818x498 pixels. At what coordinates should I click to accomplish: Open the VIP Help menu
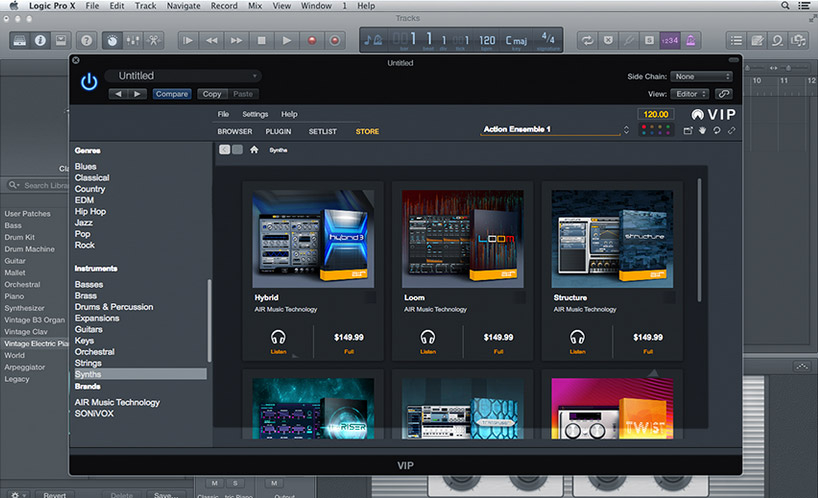point(289,114)
